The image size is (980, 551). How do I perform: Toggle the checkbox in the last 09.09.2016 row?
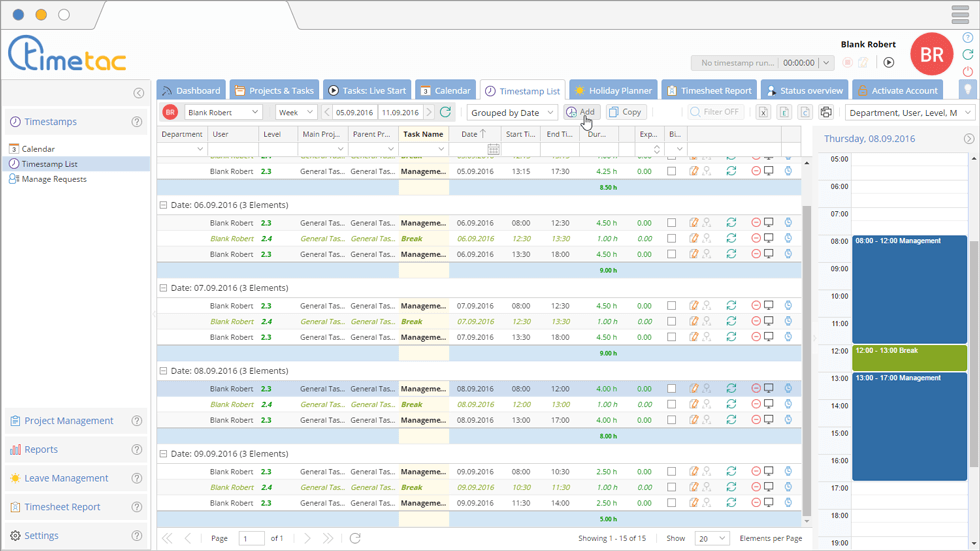coord(672,503)
